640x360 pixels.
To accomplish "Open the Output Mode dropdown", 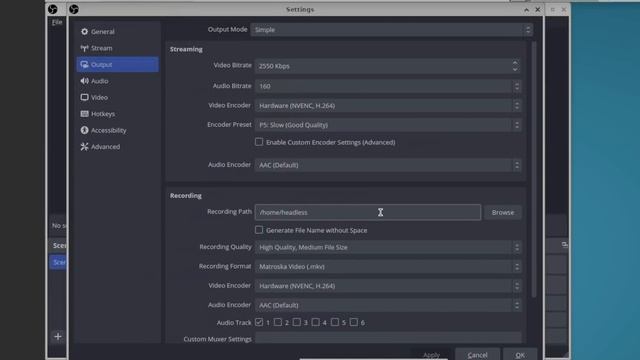I will (x=391, y=30).
